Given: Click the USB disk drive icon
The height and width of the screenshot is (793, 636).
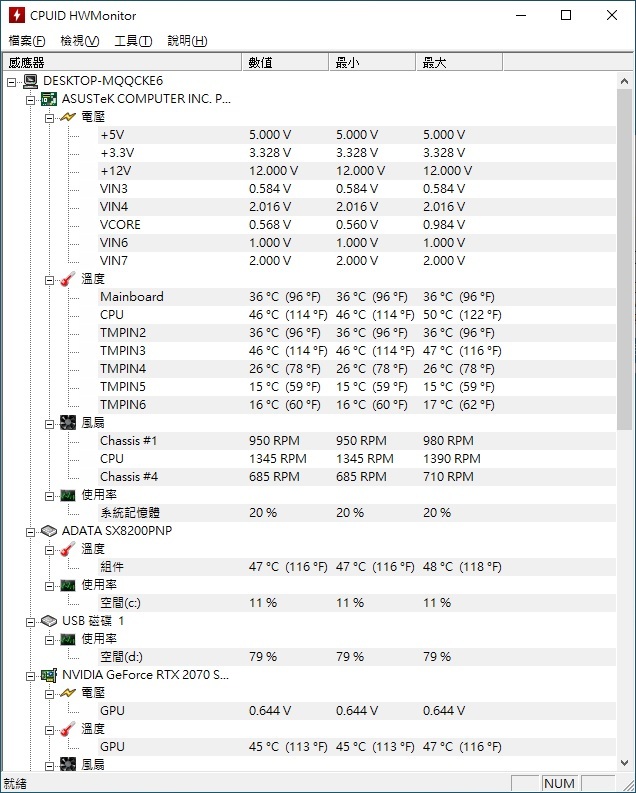Looking at the screenshot, I should (x=49, y=621).
